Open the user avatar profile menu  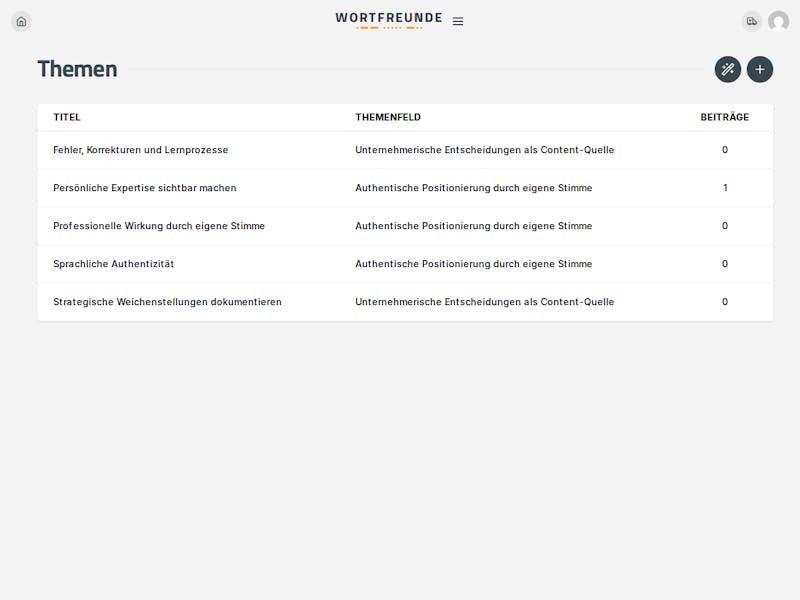point(779,21)
